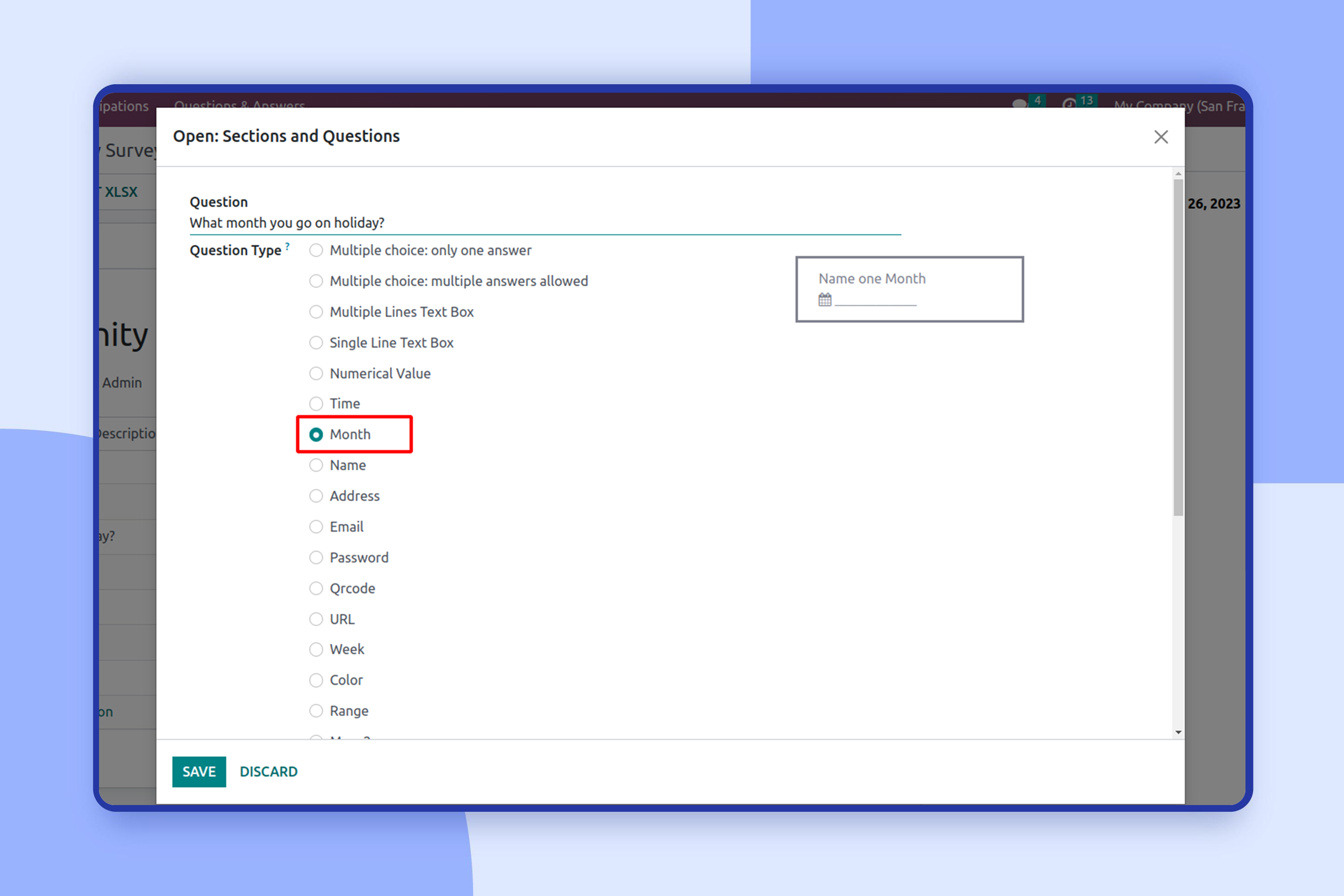Click the Question Type help tooltip mark
The height and width of the screenshot is (896, 1344).
coord(288,246)
